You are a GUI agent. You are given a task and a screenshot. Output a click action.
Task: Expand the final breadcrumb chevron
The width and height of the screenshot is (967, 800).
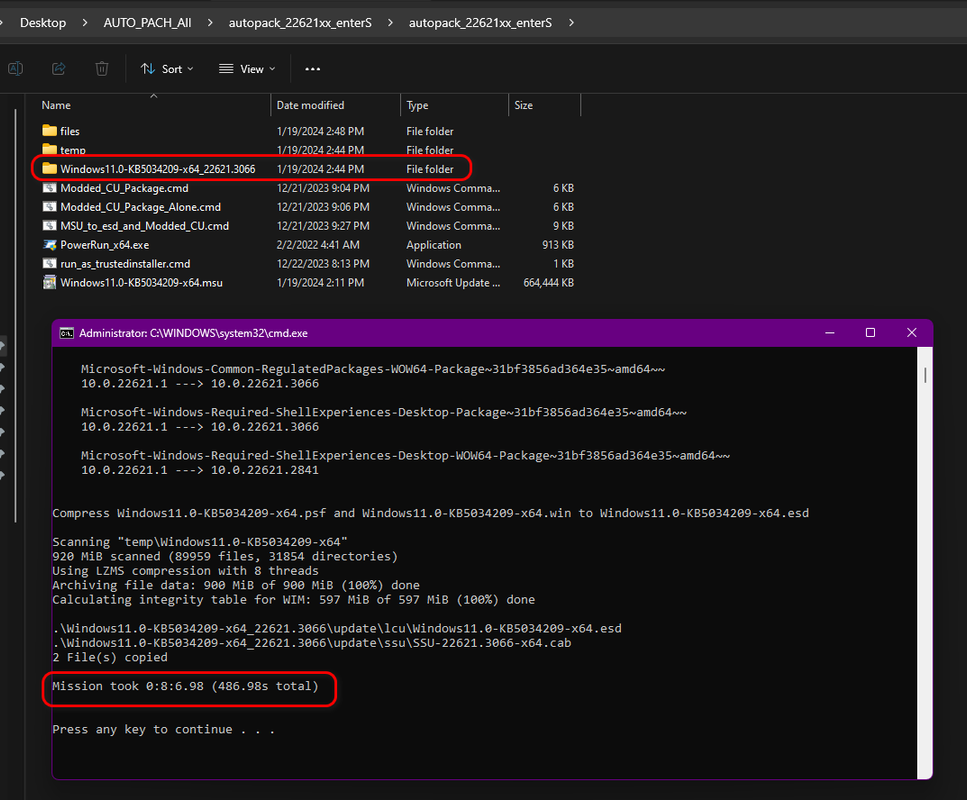click(x=571, y=23)
